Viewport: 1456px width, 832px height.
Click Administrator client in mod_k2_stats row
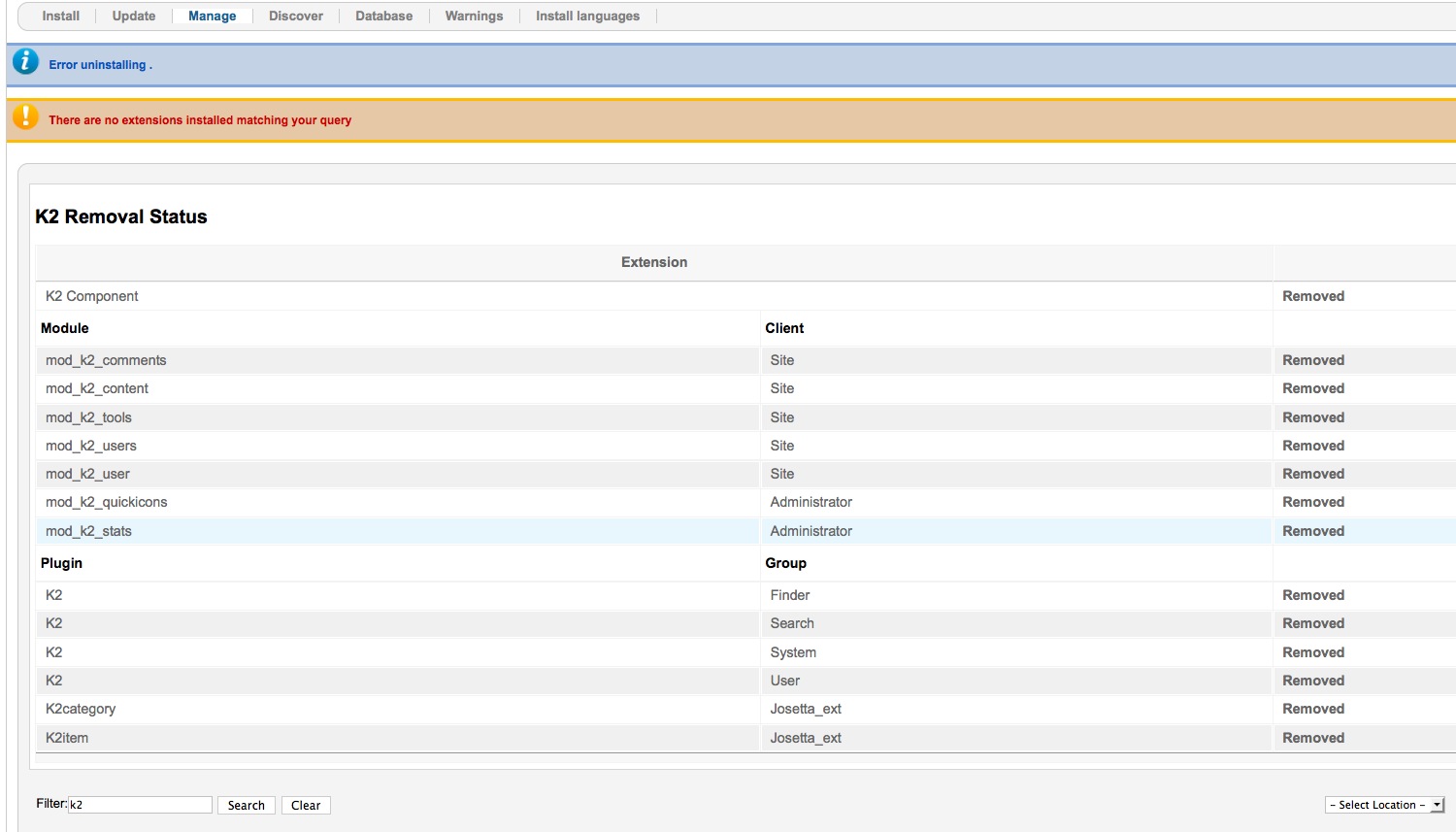811,531
